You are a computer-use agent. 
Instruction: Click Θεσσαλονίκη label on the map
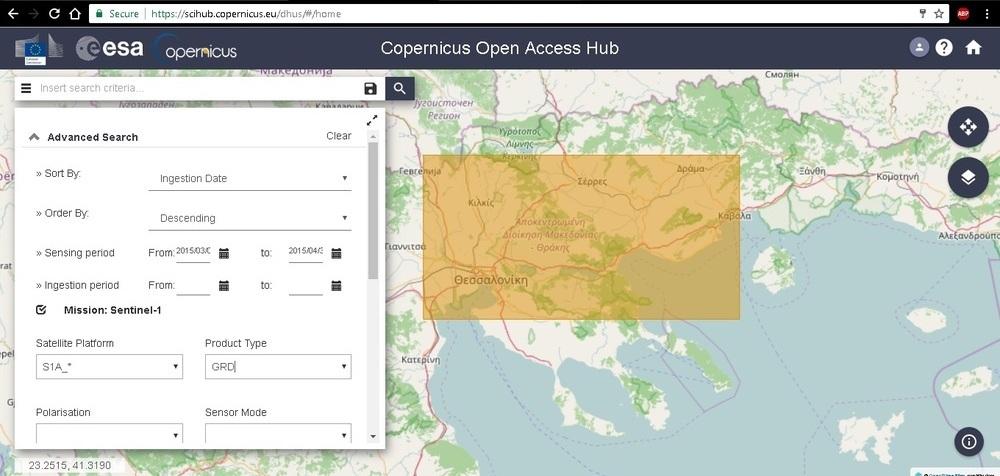pyautogui.click(x=491, y=280)
